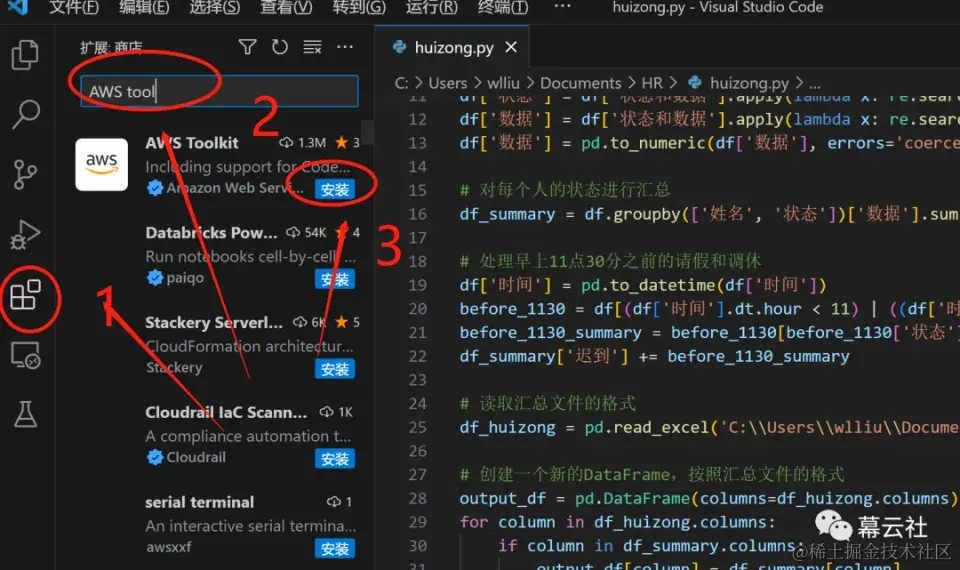Click the extensions list scrollbar thumb
960x570 pixels.
(x=367, y=131)
